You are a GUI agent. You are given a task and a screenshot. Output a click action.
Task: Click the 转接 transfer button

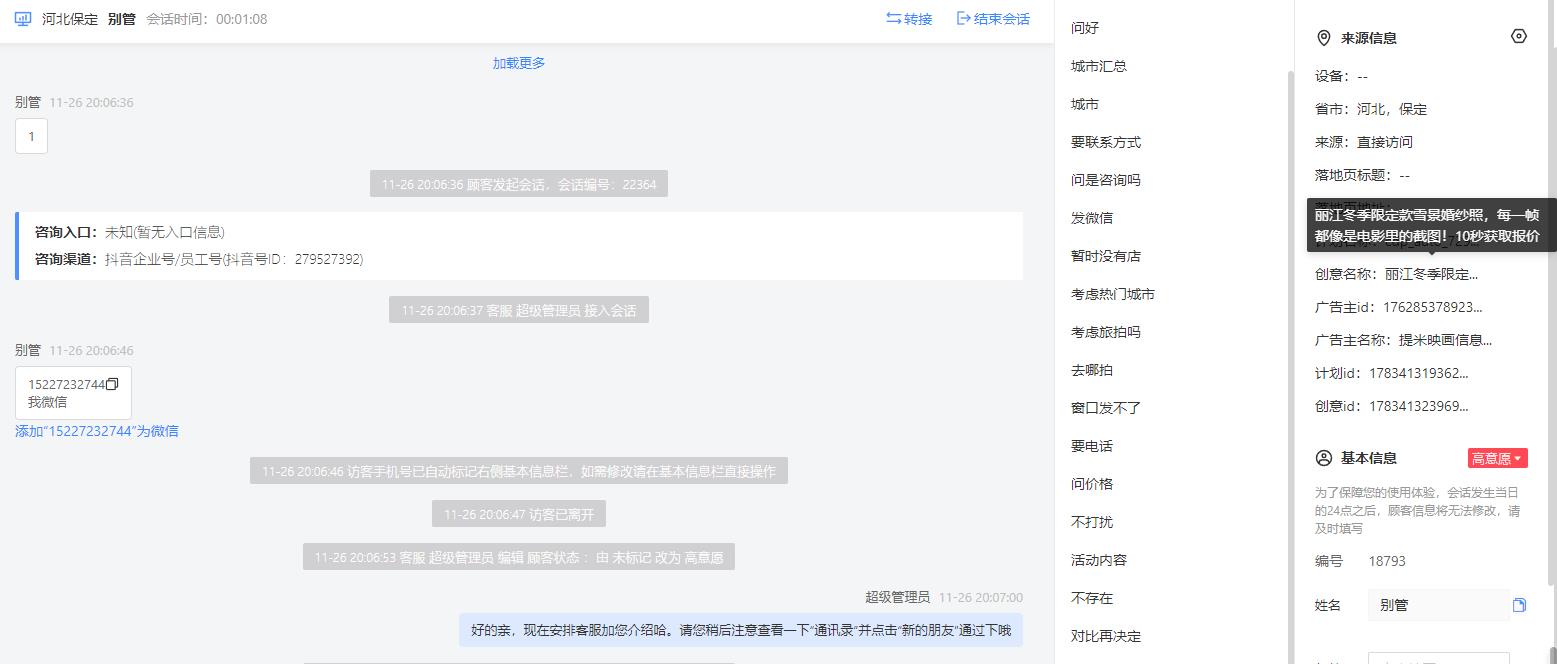pos(909,19)
